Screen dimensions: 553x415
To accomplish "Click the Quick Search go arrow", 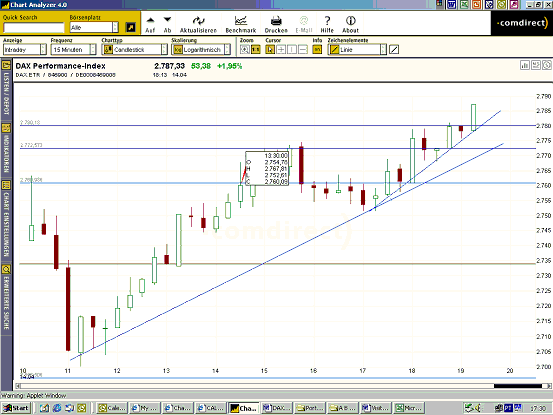I will pos(130,27).
